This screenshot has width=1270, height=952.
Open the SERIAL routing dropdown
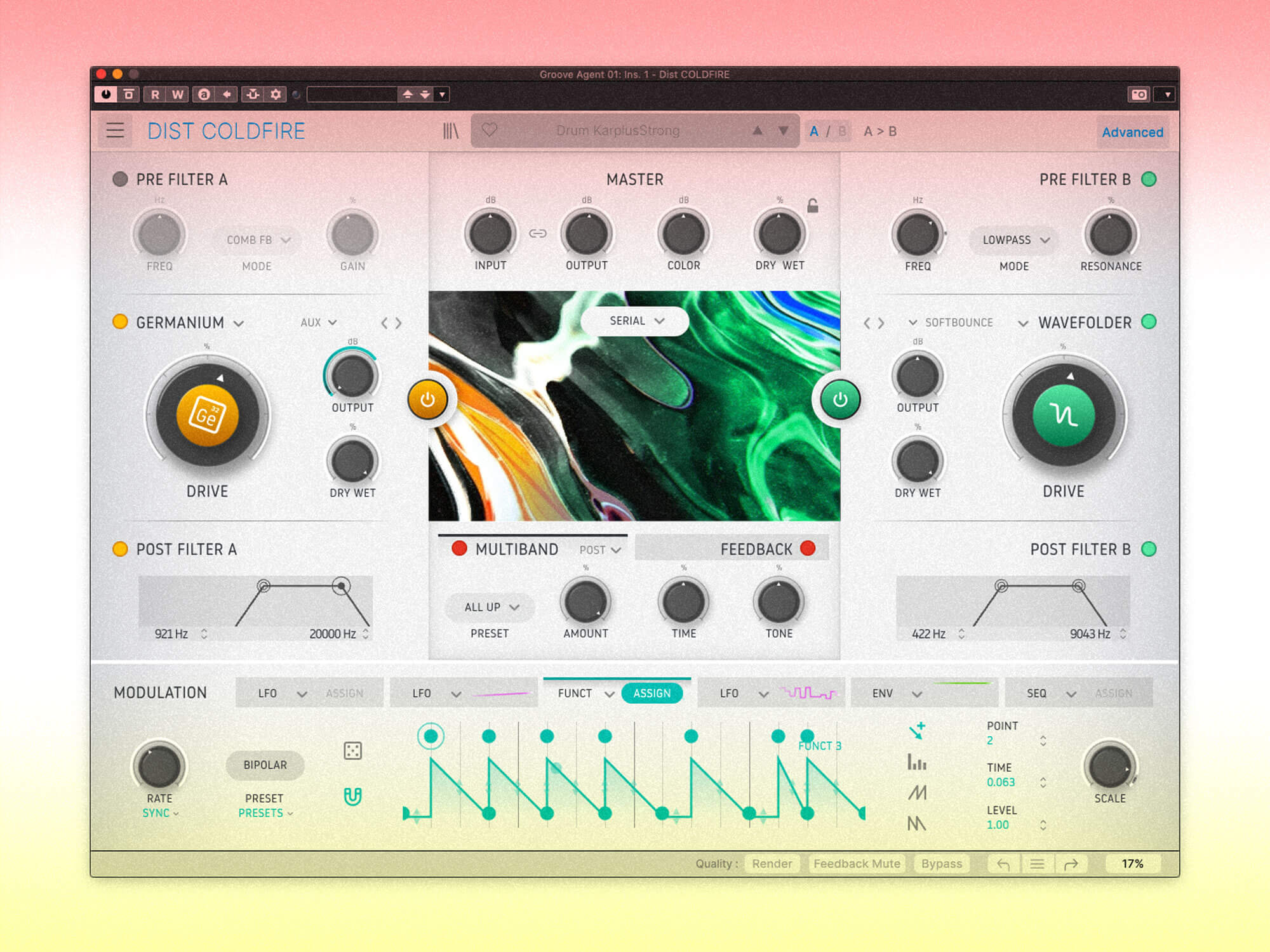[633, 321]
